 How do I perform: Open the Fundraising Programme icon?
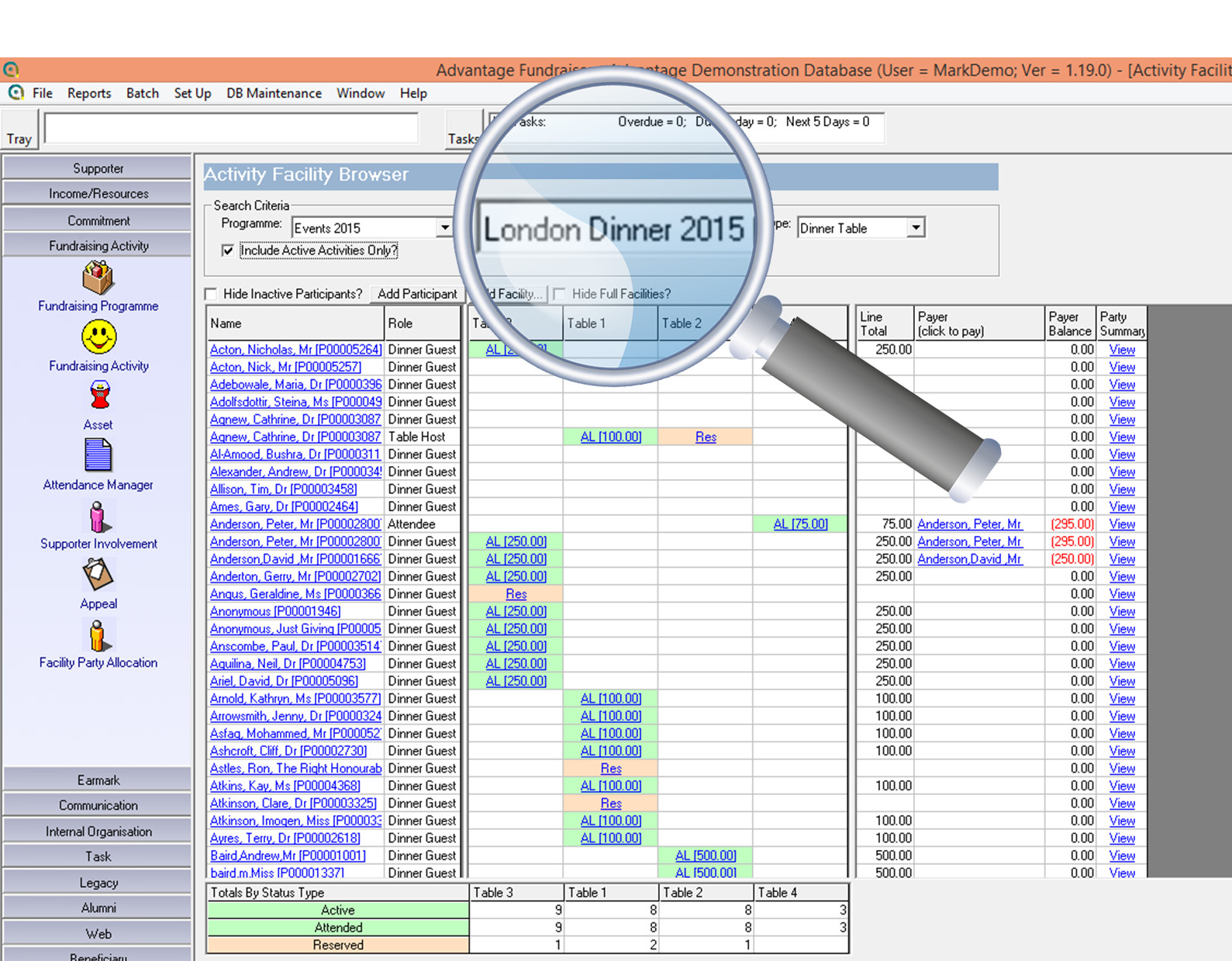coord(98,278)
